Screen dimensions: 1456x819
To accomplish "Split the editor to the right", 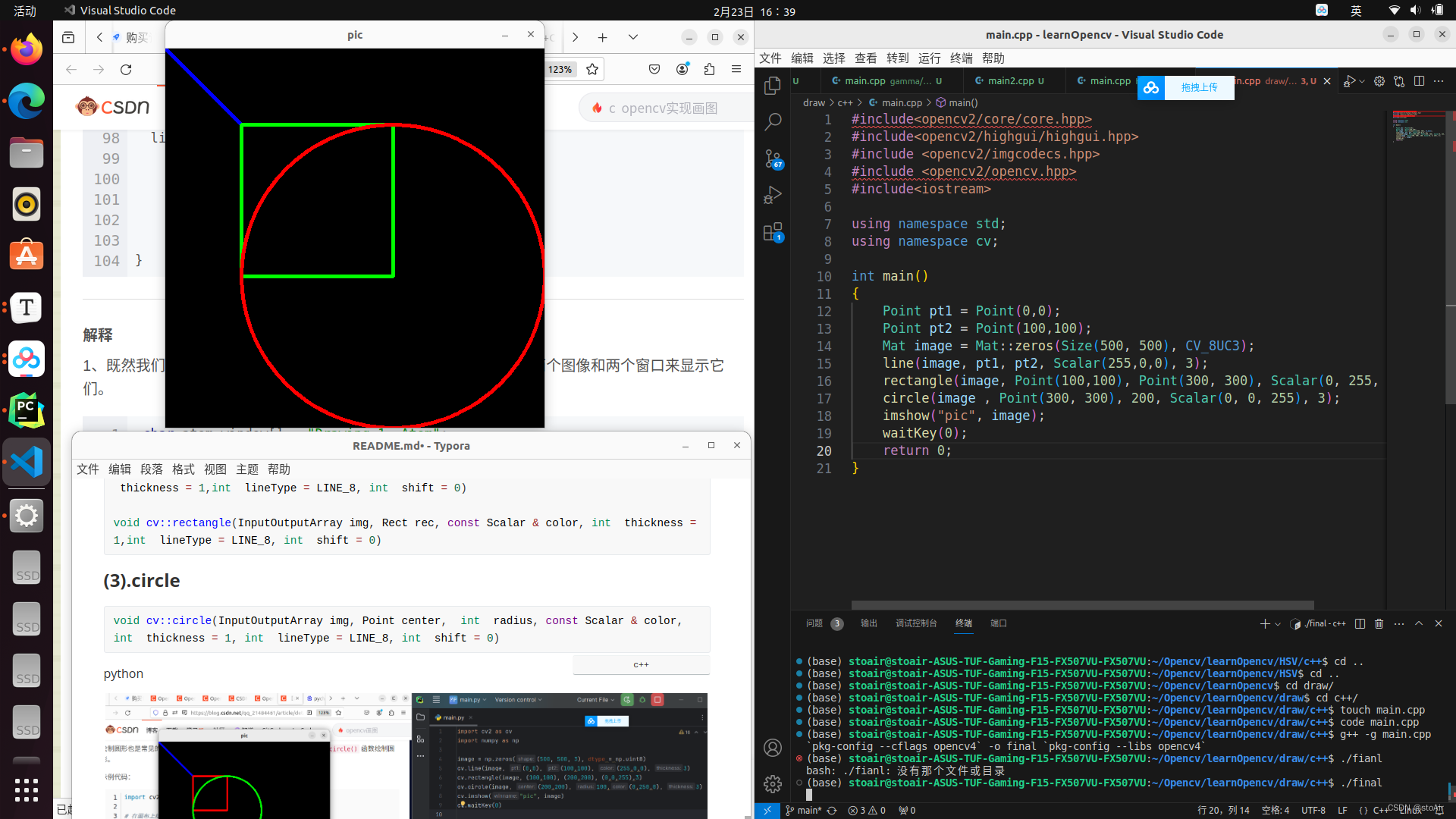I will point(1419,81).
